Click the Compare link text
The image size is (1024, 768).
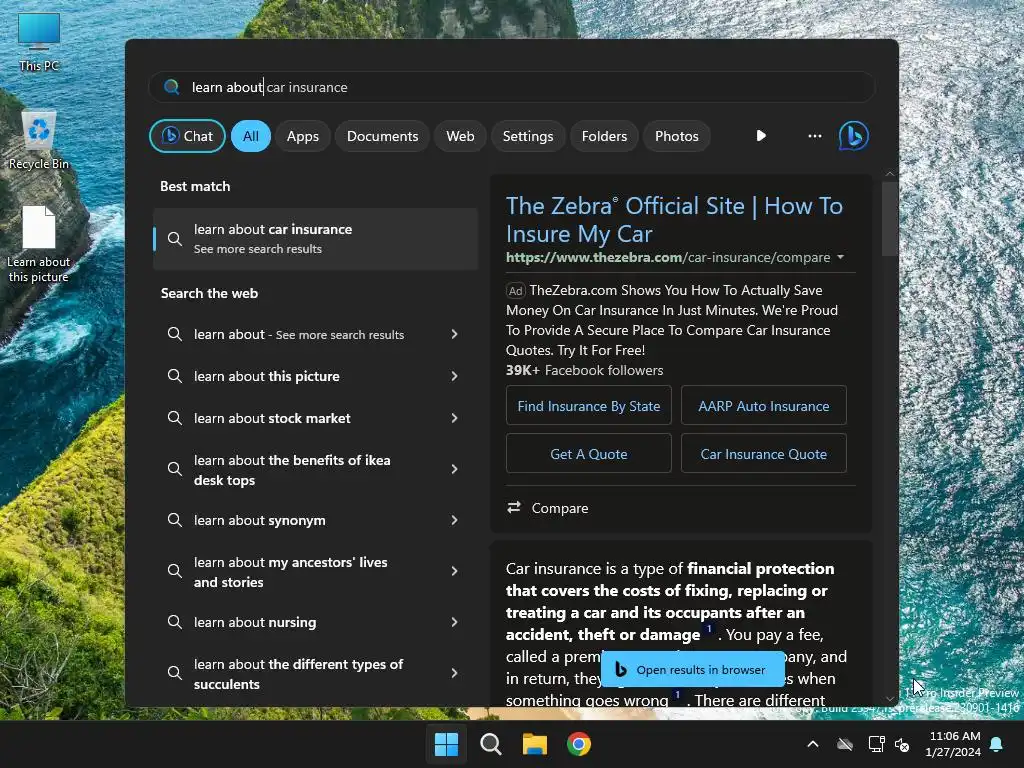pyautogui.click(x=560, y=508)
